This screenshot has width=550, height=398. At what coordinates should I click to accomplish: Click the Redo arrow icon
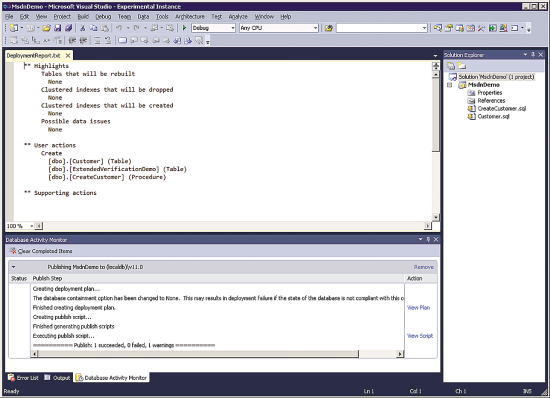[x=136, y=28]
